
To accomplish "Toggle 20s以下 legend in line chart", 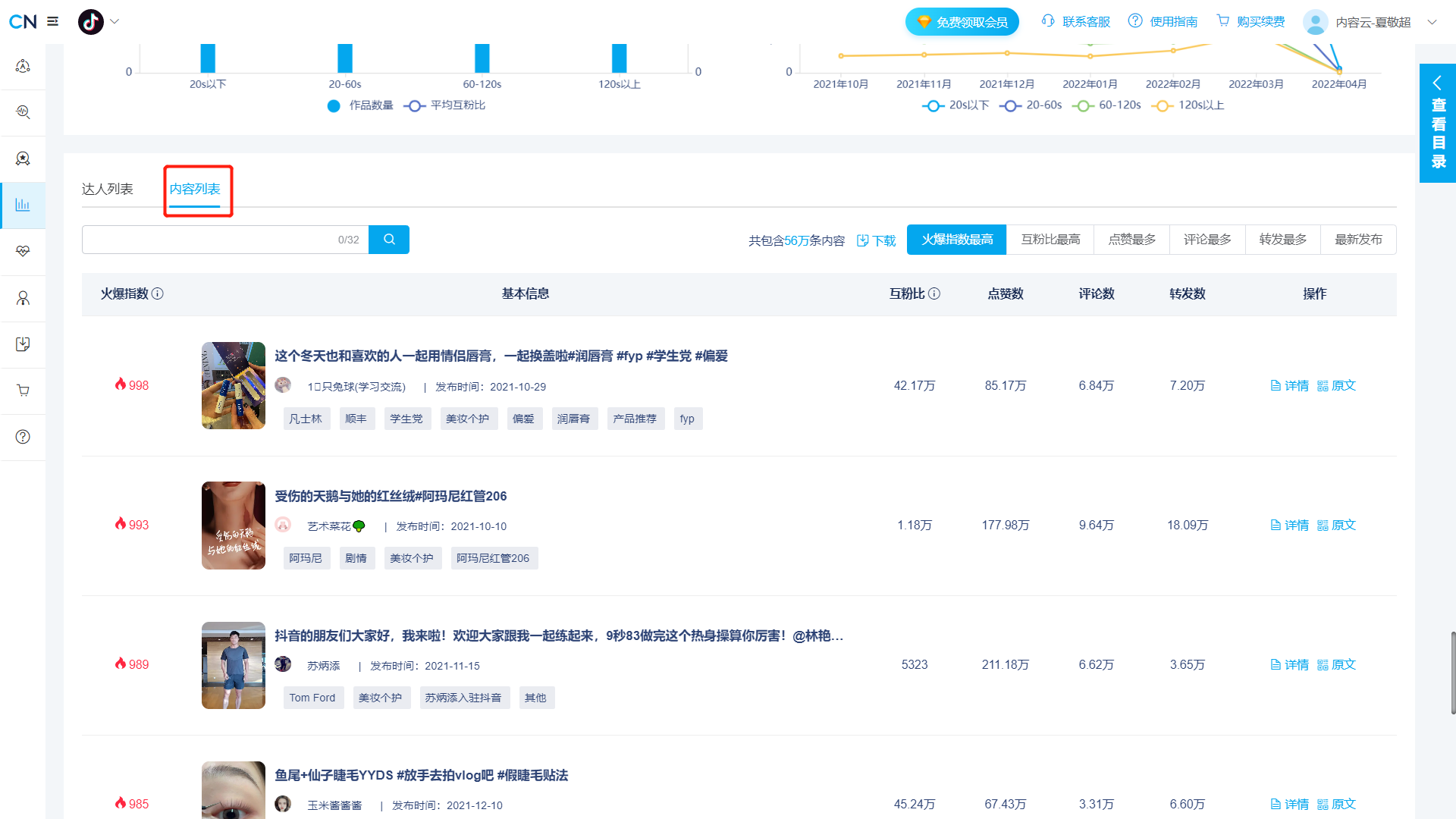I will pyautogui.click(x=955, y=105).
